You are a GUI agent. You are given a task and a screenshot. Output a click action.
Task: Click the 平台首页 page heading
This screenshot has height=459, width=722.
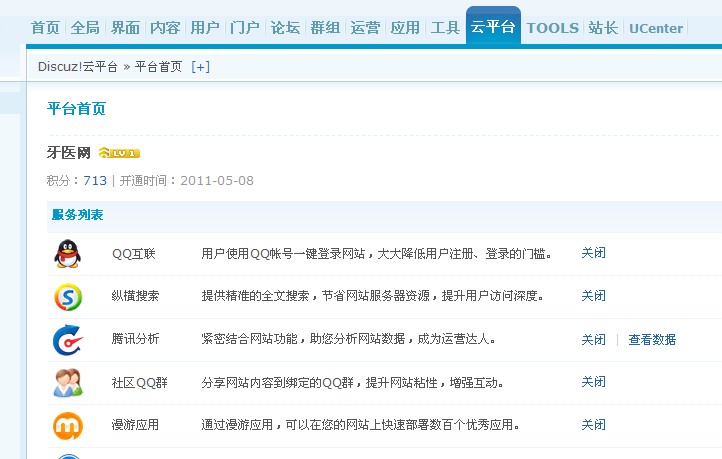coord(76,109)
